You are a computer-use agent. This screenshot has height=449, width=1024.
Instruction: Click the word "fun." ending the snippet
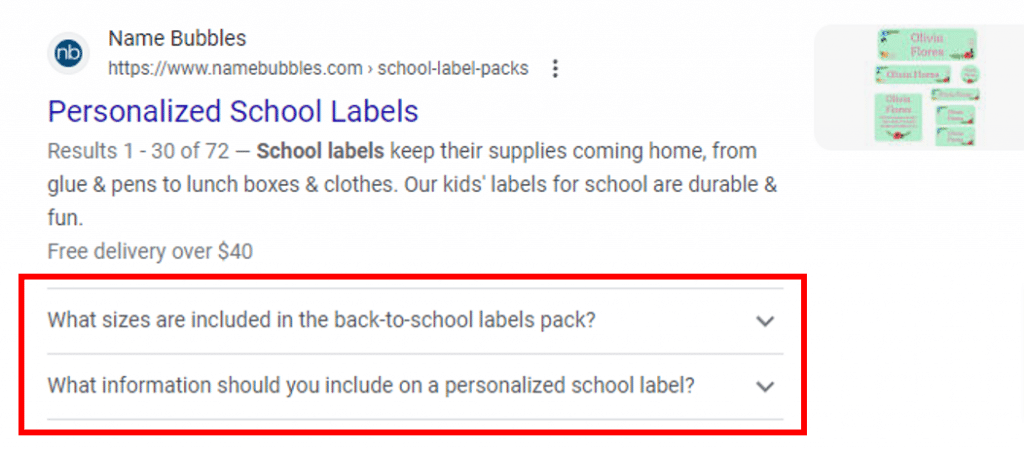pyautogui.click(x=64, y=218)
